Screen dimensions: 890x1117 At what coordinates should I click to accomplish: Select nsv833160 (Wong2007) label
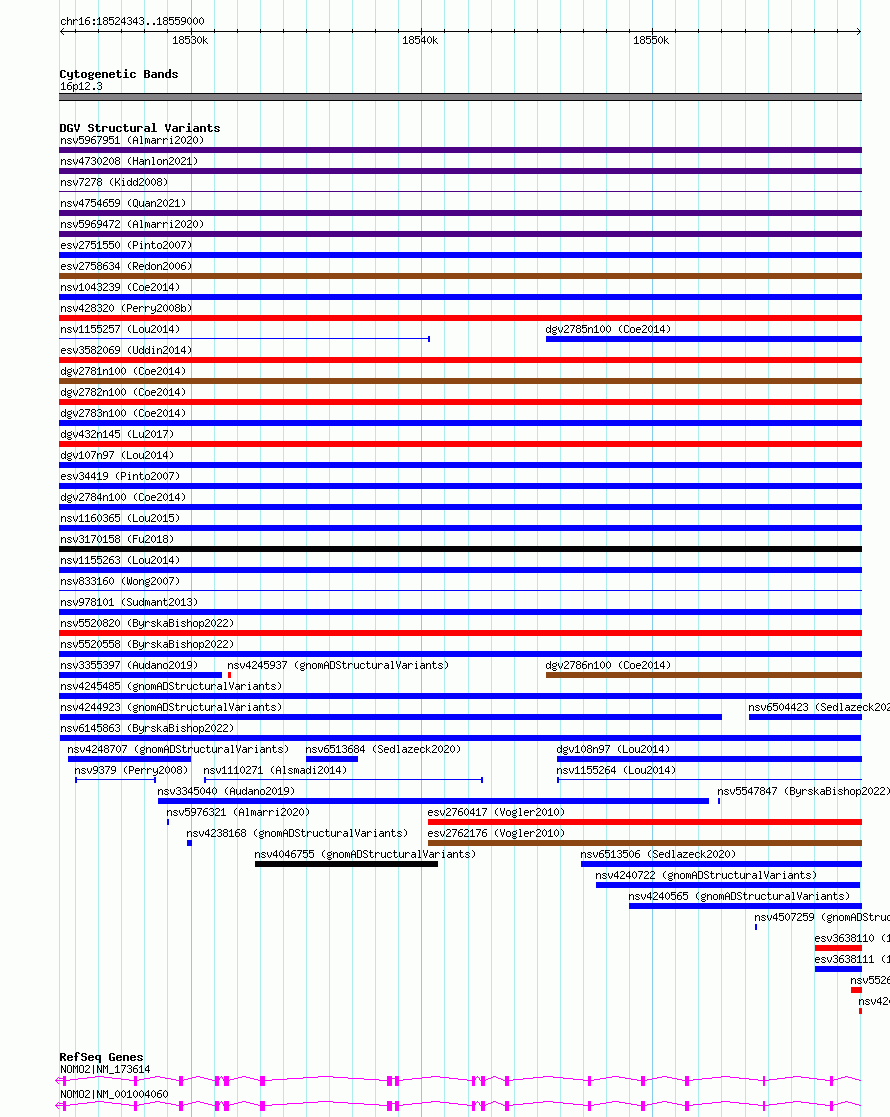(x=120, y=581)
